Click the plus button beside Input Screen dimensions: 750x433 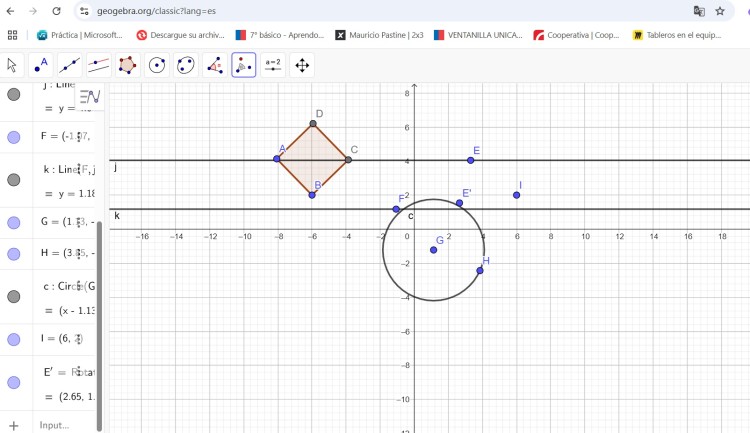pyautogui.click(x=13, y=425)
